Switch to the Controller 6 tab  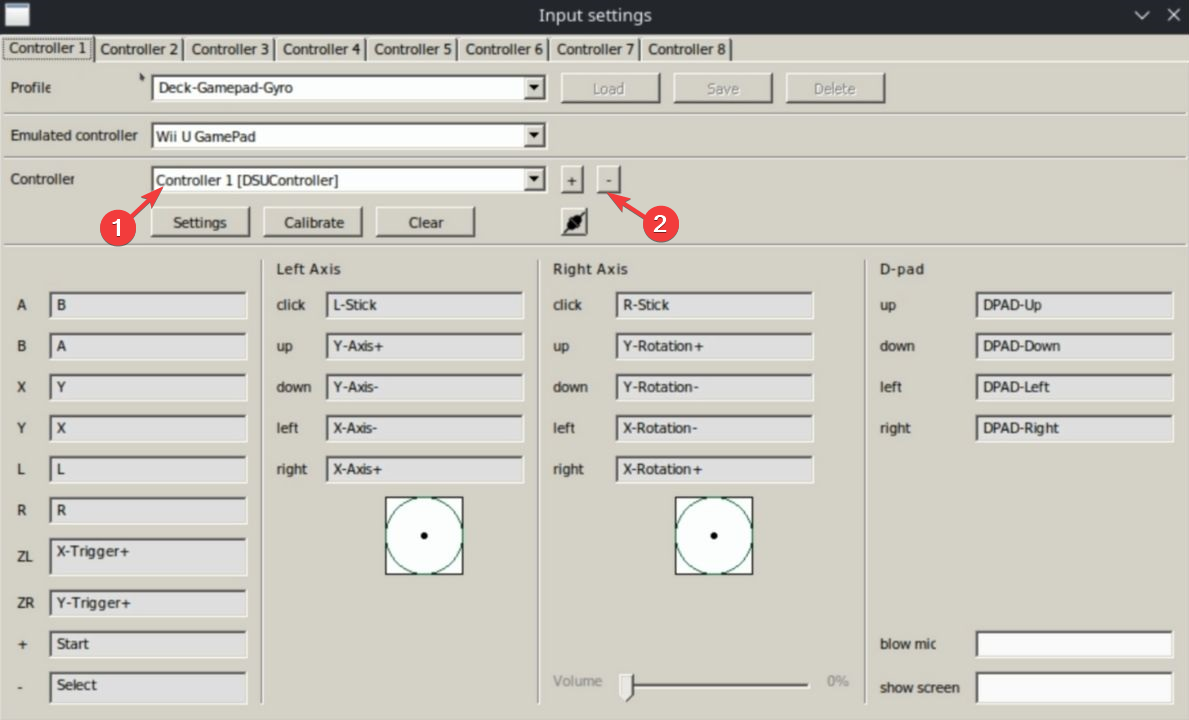click(x=504, y=49)
